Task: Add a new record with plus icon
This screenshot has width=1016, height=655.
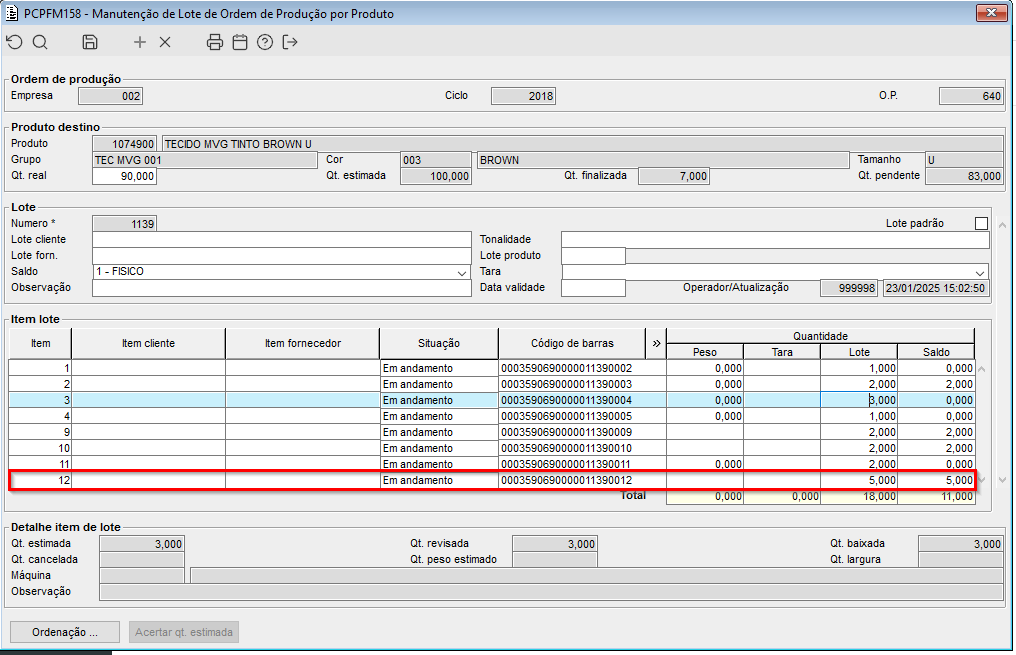Action: pyautogui.click(x=139, y=42)
